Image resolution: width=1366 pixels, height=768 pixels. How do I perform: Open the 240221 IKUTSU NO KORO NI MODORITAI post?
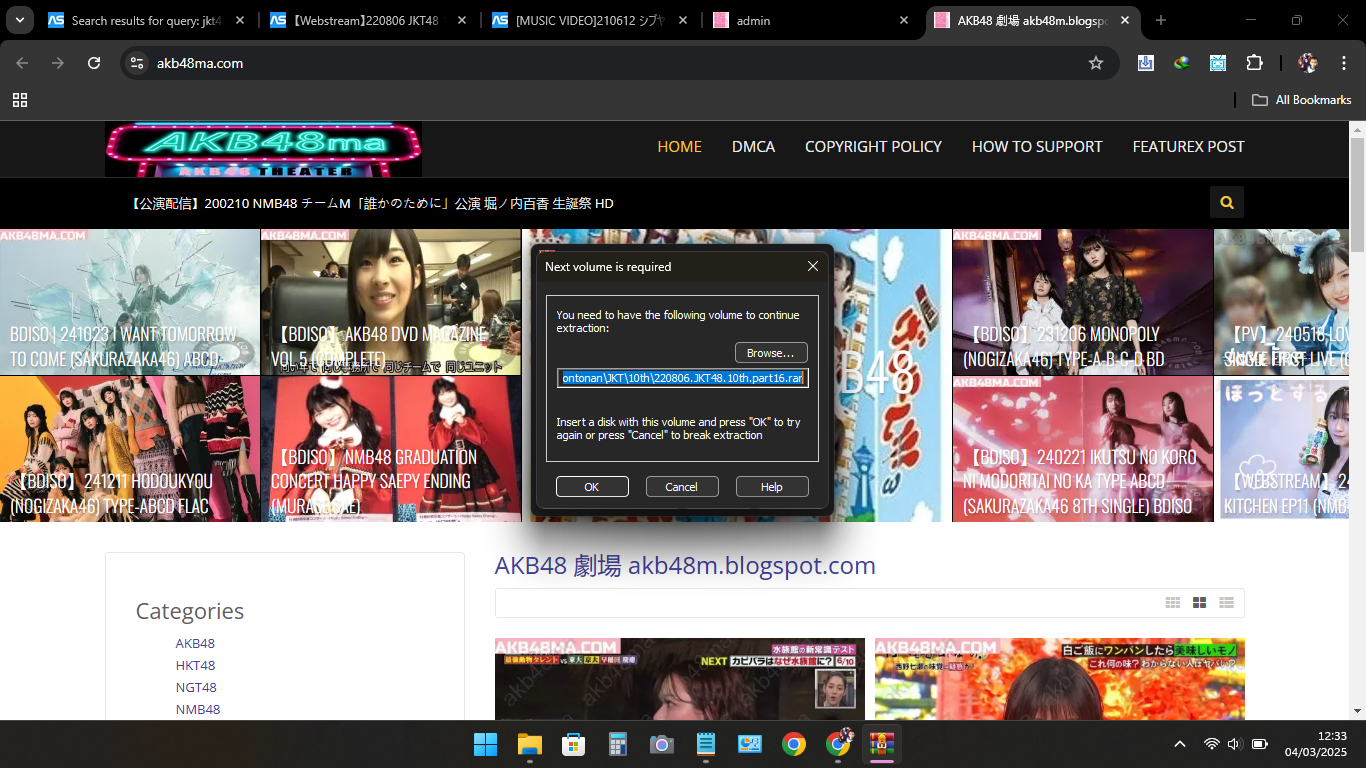(x=1083, y=449)
